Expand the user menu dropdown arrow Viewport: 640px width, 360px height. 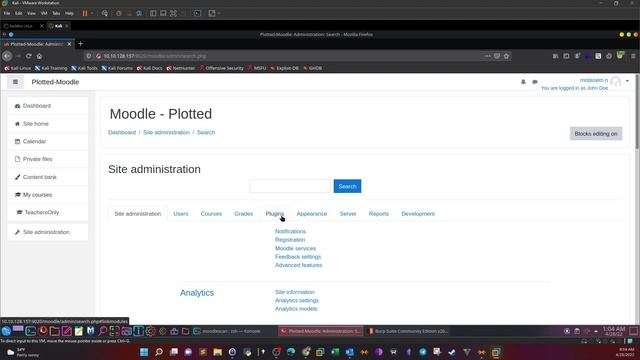[x=627, y=81]
